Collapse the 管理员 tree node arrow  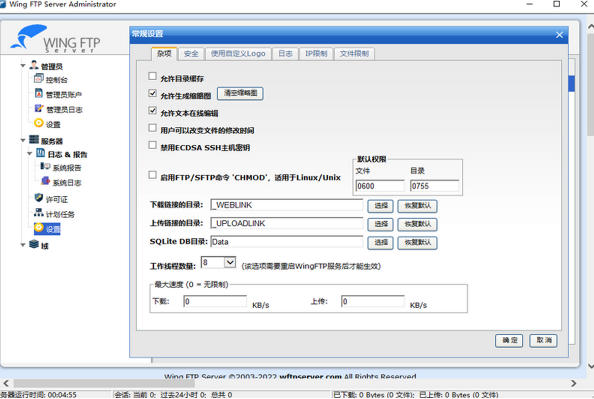click(x=23, y=66)
